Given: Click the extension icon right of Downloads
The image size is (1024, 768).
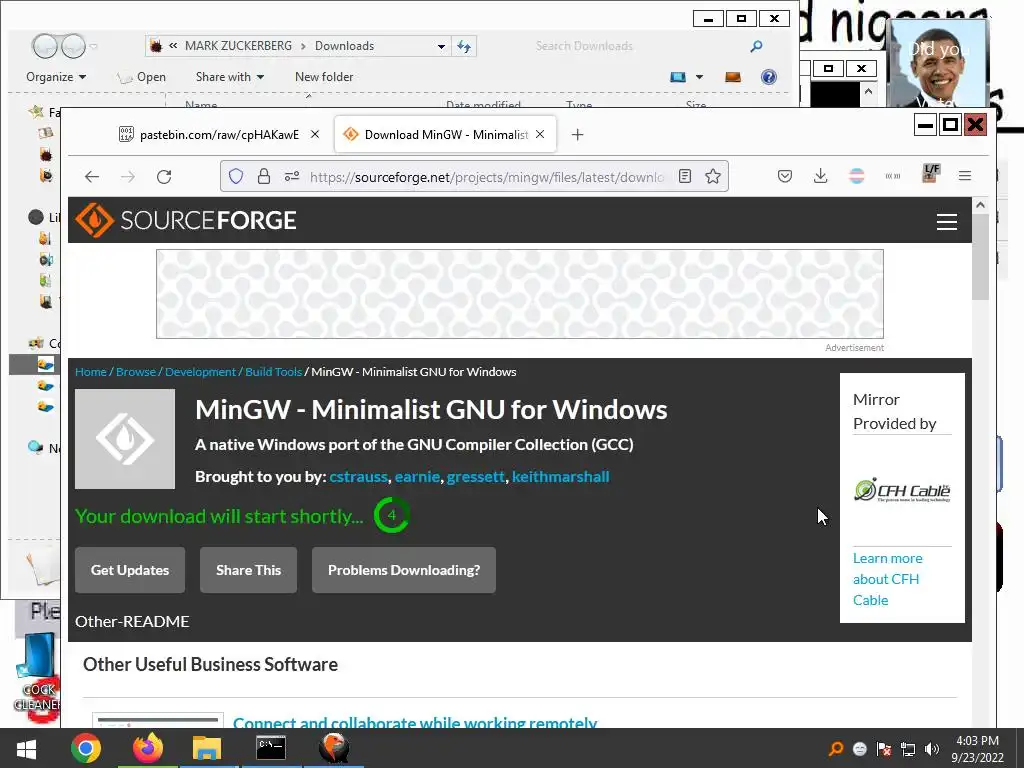Looking at the screenshot, I should [856, 176].
